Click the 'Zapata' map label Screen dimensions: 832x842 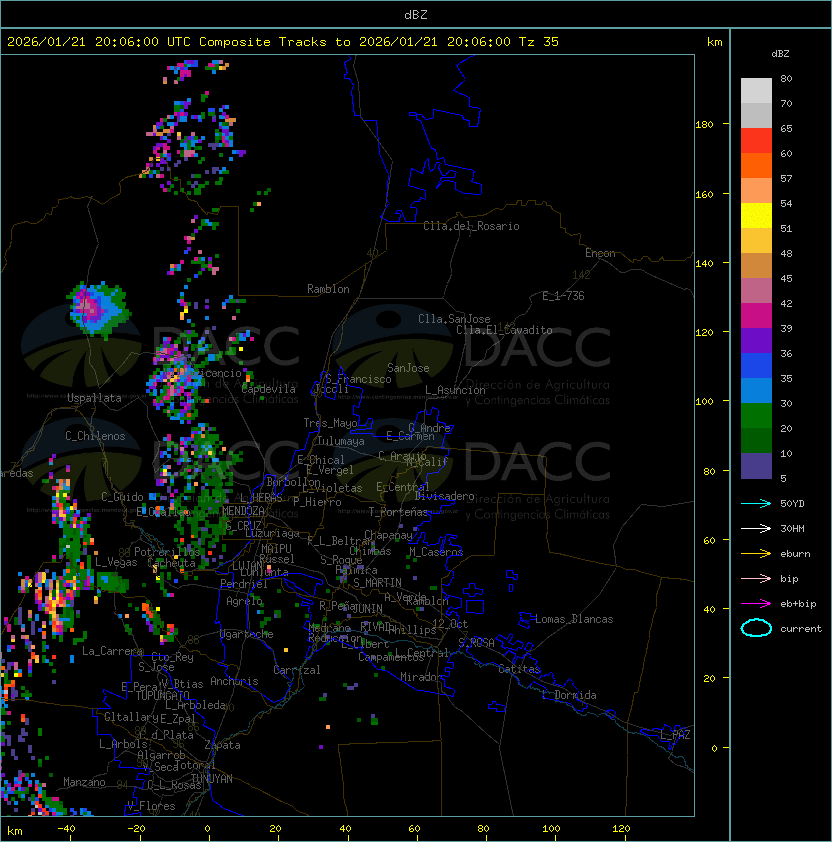(x=222, y=745)
